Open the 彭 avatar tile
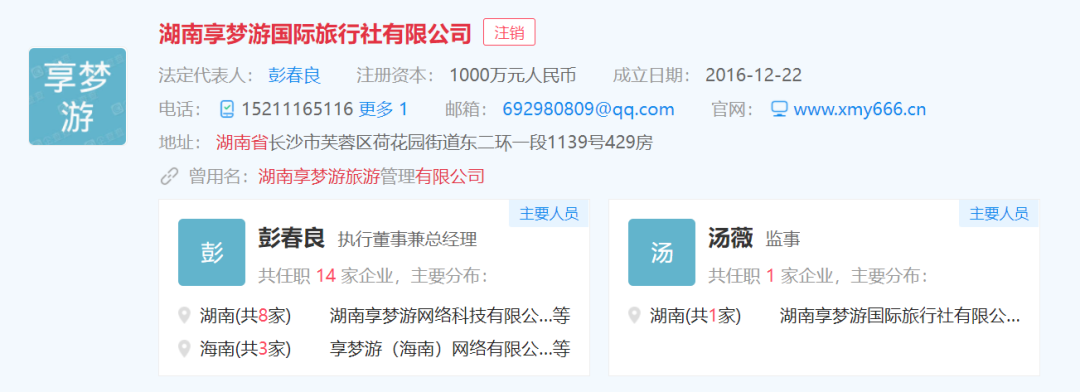Screen dimensions: 1080x392 point(211,252)
